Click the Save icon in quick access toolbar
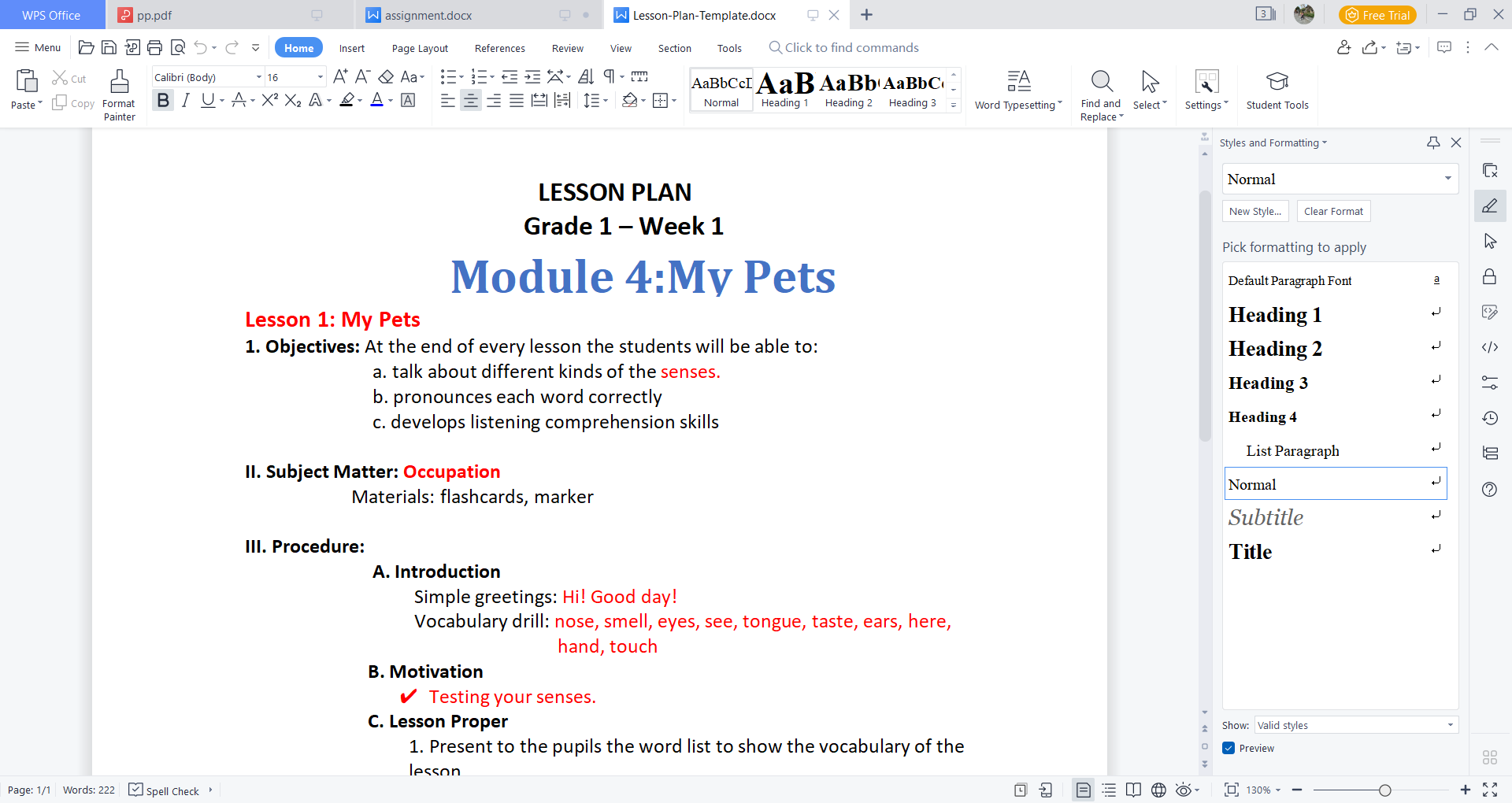Viewport: 1512px width, 803px height. coord(109,48)
